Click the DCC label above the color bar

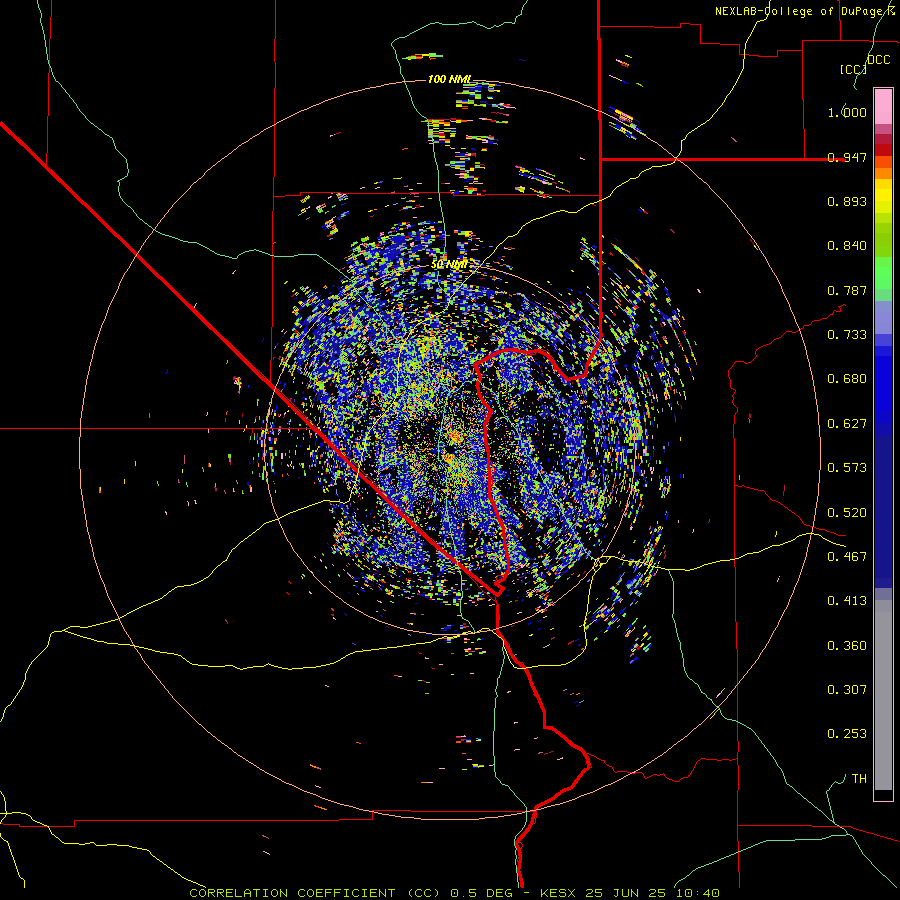pos(878,60)
